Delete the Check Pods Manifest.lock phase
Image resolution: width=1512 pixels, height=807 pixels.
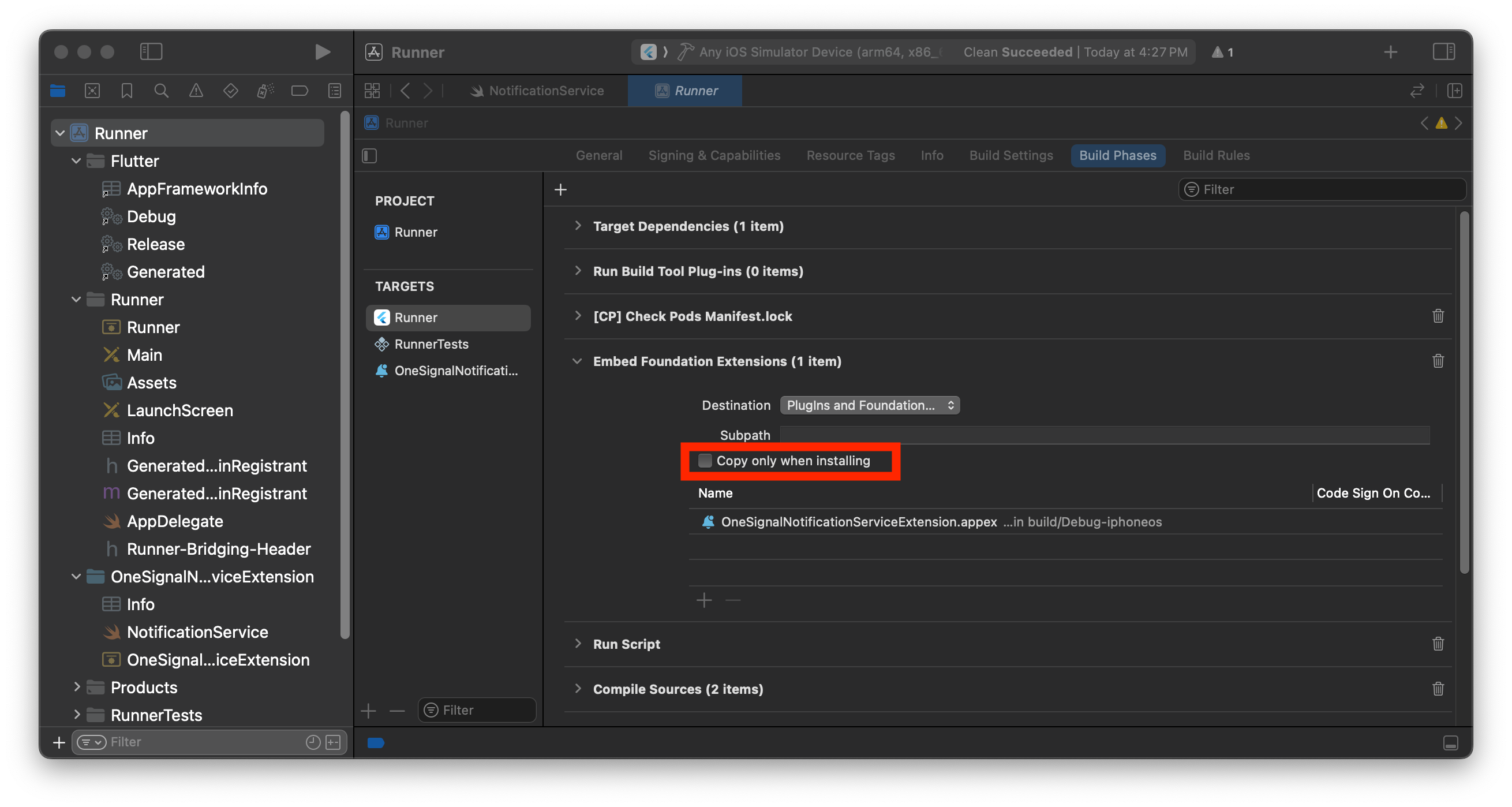tap(1438, 316)
